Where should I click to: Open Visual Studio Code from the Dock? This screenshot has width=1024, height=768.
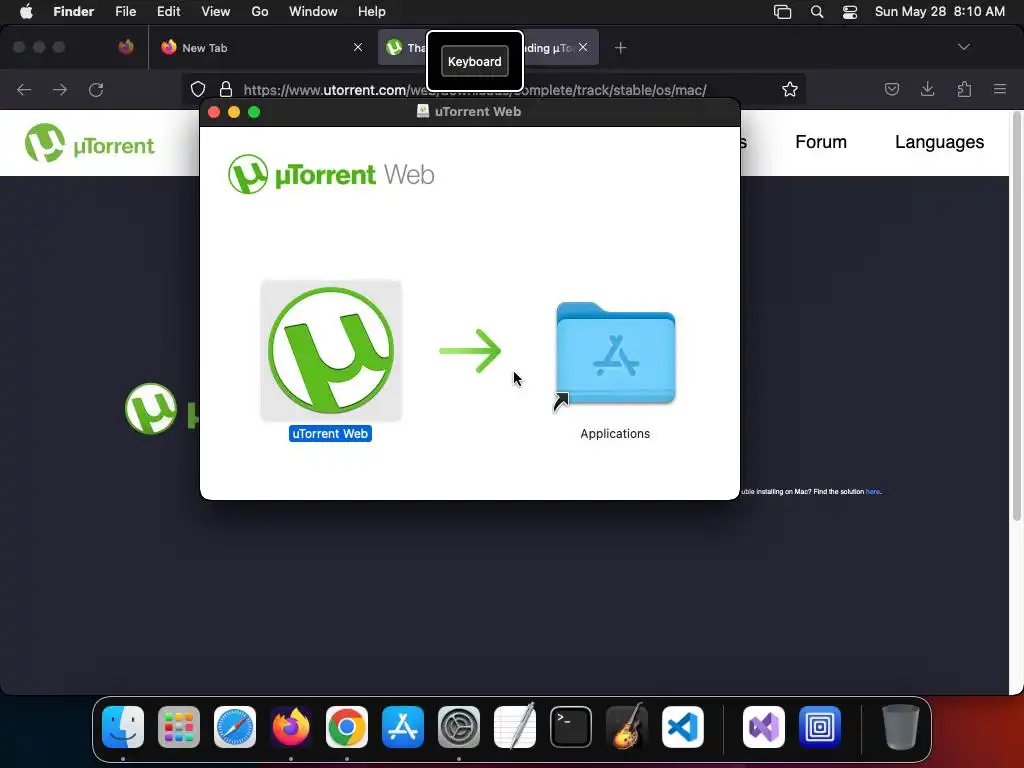[x=683, y=727]
